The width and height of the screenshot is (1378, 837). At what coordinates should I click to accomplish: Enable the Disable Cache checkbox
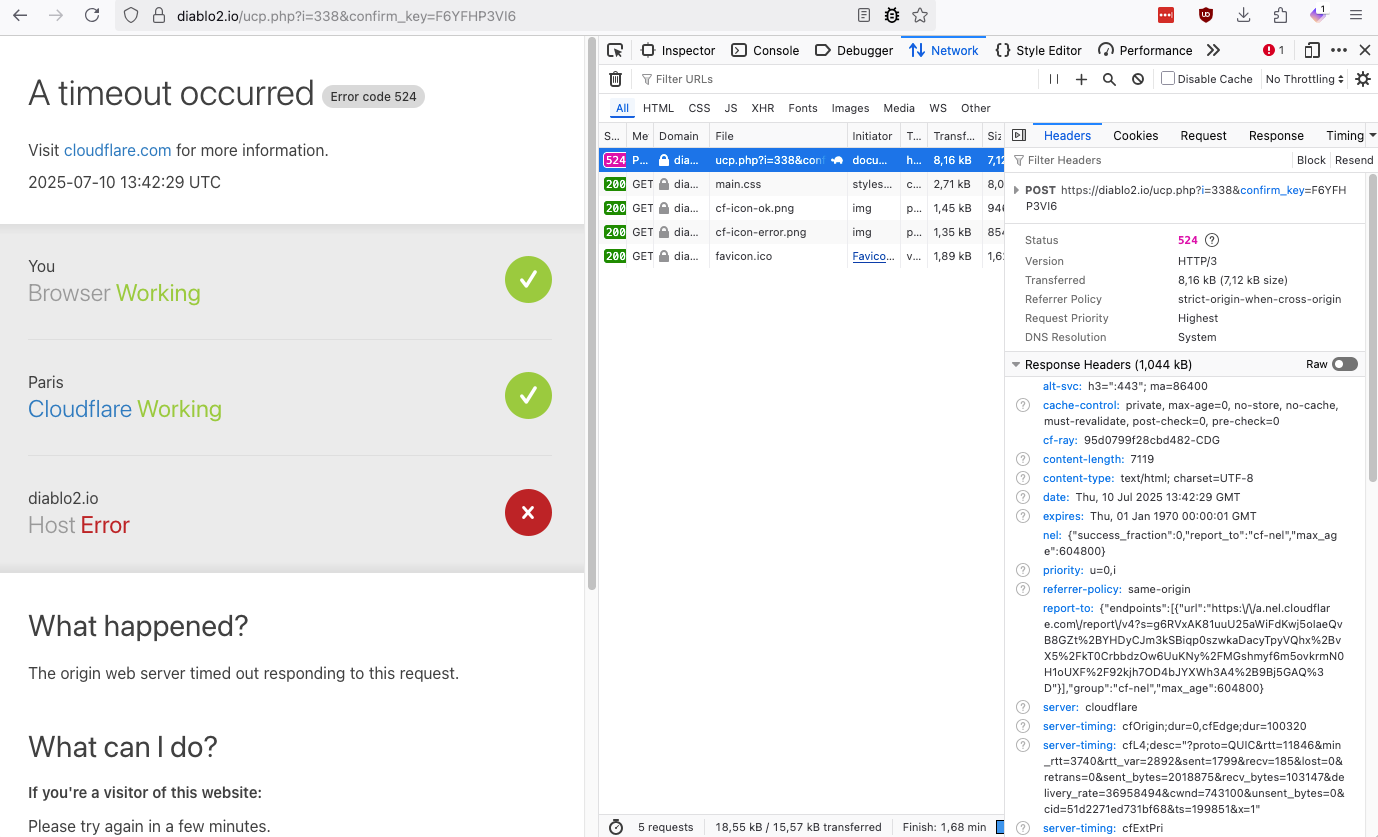(x=1168, y=79)
